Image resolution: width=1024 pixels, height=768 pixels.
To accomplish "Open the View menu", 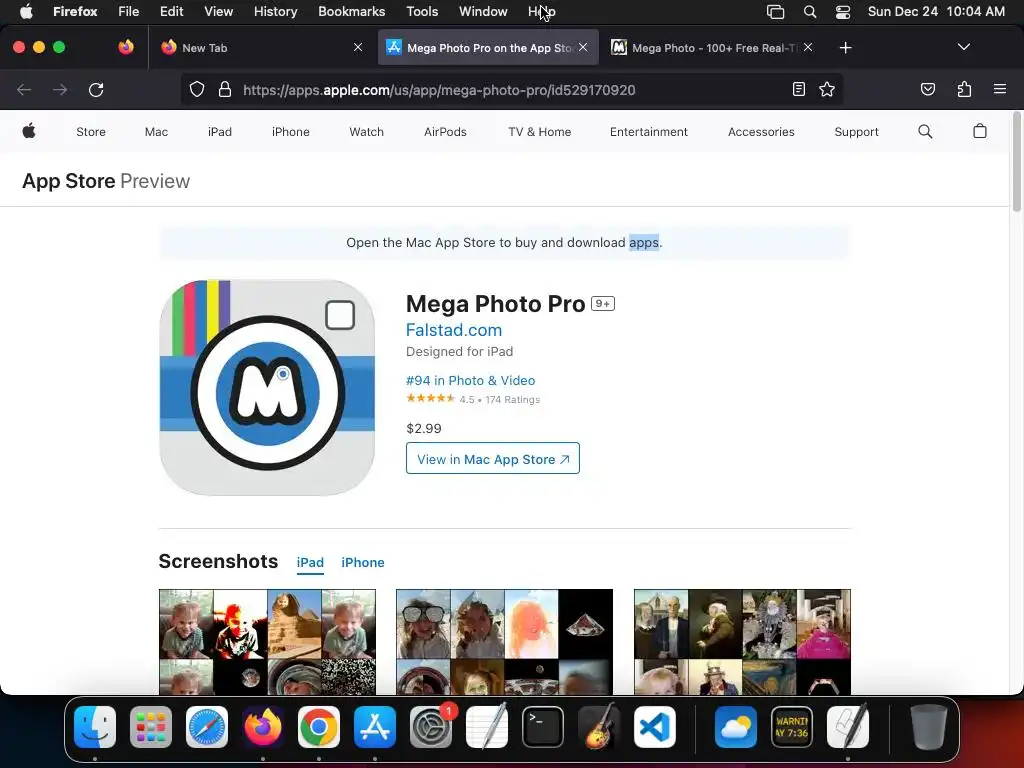I will pyautogui.click(x=218, y=11).
